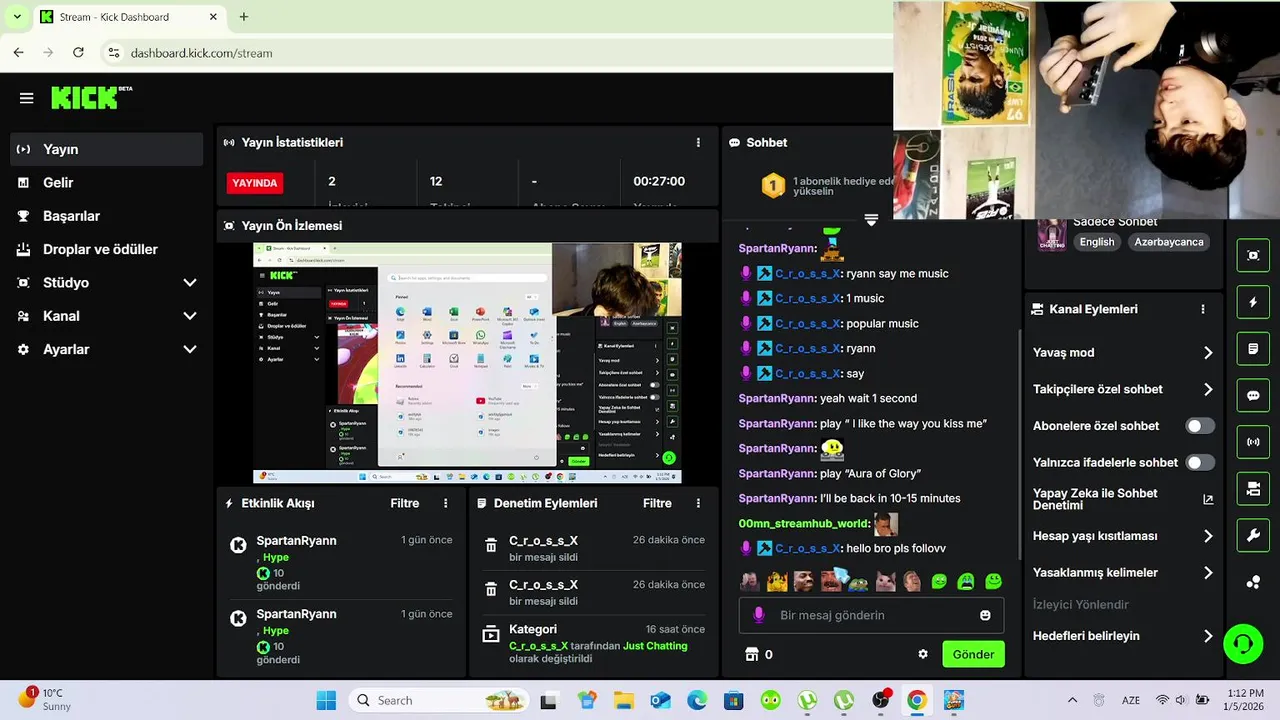Open the emoji picker in message box

(985, 615)
